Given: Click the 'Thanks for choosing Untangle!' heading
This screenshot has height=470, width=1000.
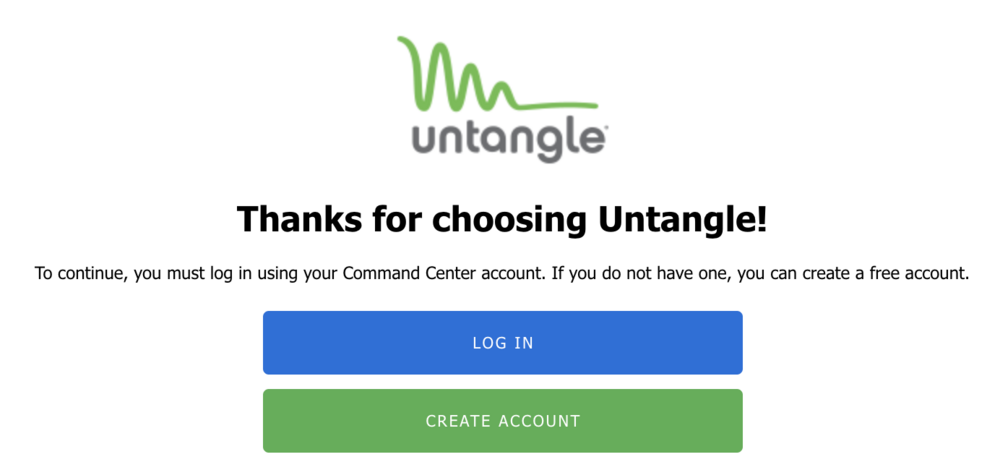Looking at the screenshot, I should click(x=502, y=220).
